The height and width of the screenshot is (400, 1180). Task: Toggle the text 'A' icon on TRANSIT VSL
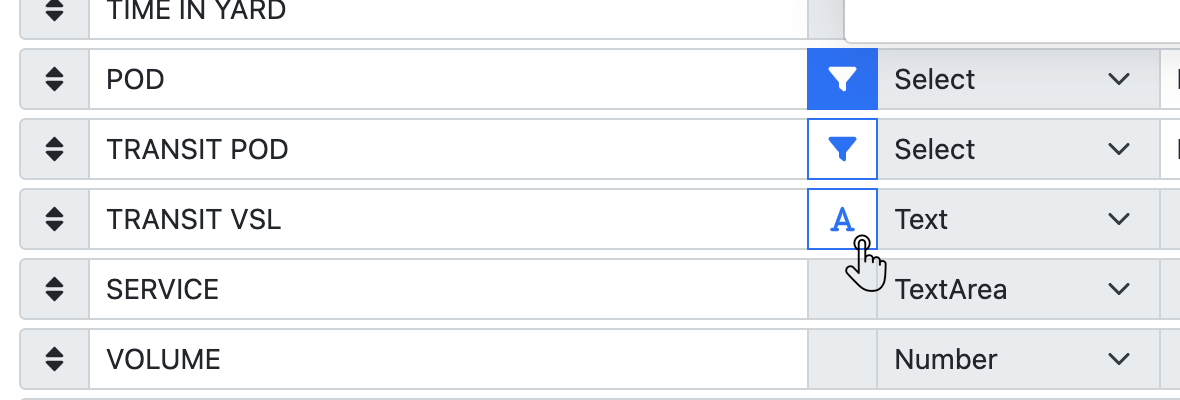point(842,219)
